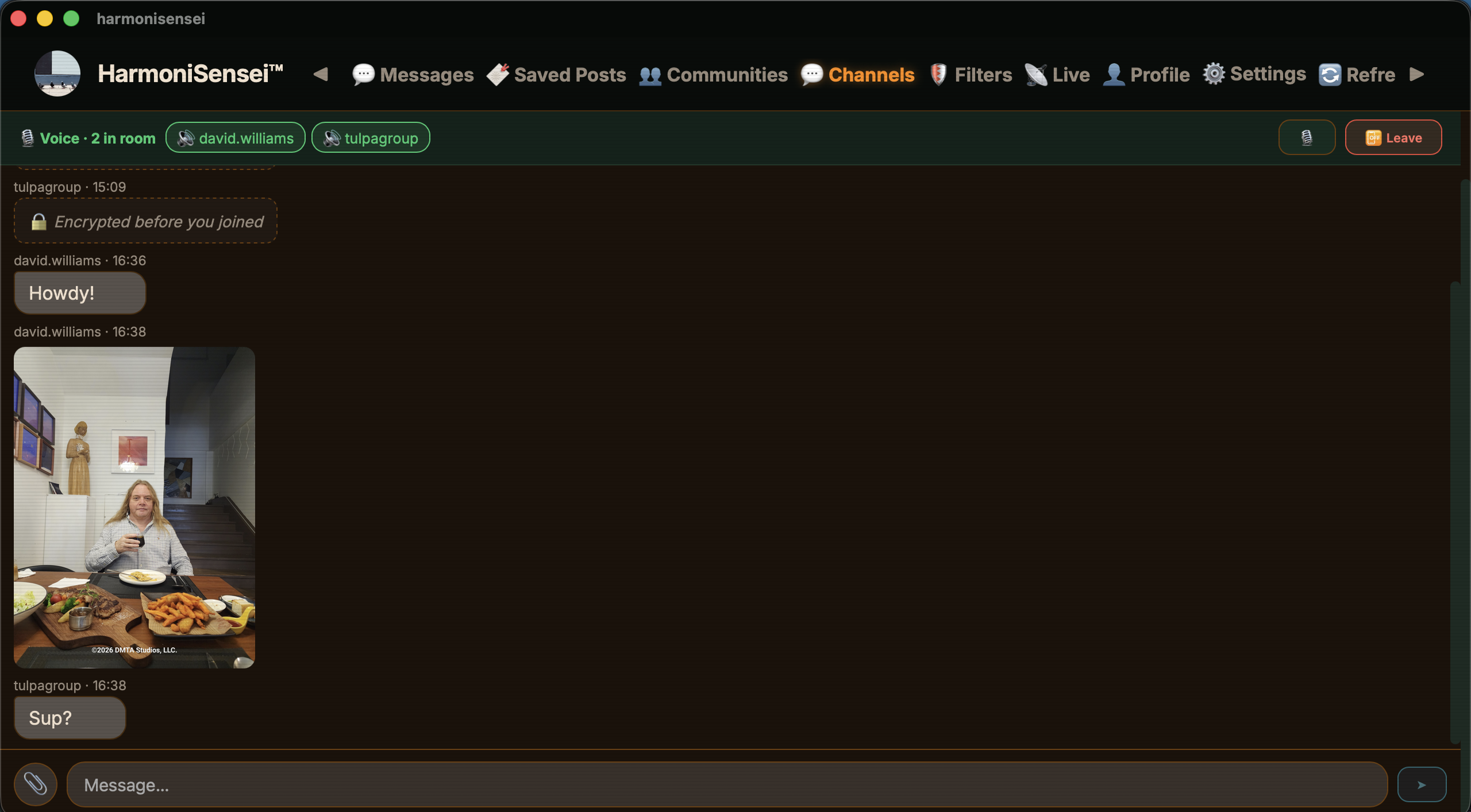
Task: Click the "tulpagroup · 16:38" header
Action: [70, 685]
